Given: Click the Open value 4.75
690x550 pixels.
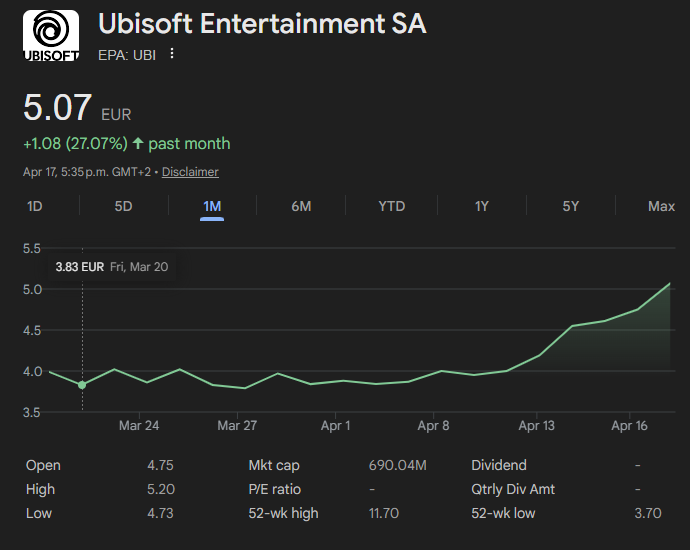Looking at the screenshot, I should click(x=160, y=465).
